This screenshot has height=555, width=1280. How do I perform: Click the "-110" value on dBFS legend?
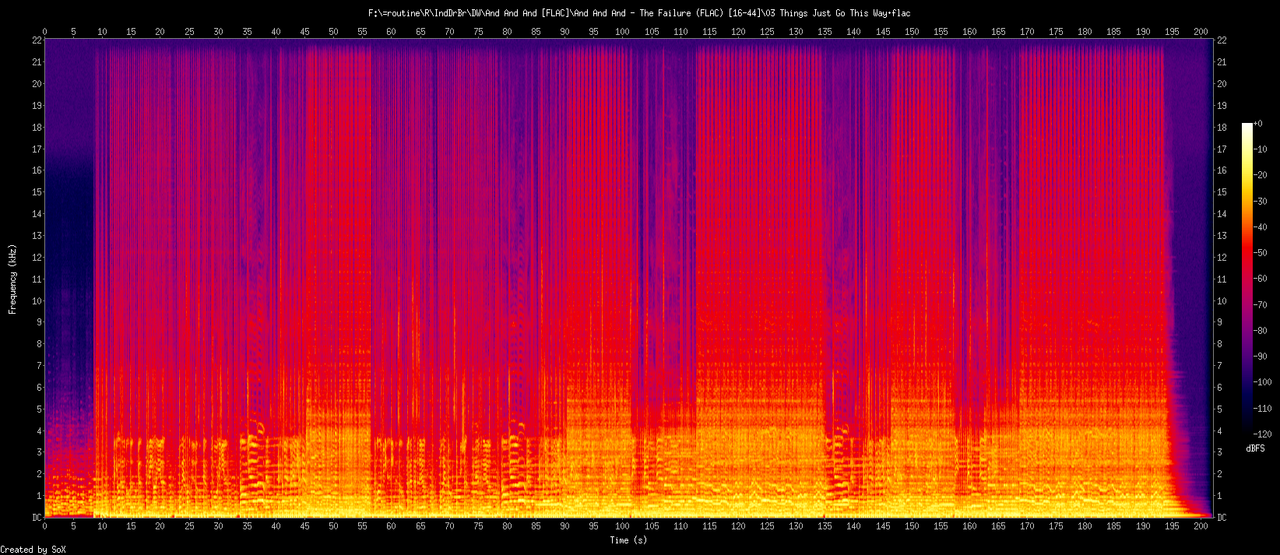[x=1264, y=408]
